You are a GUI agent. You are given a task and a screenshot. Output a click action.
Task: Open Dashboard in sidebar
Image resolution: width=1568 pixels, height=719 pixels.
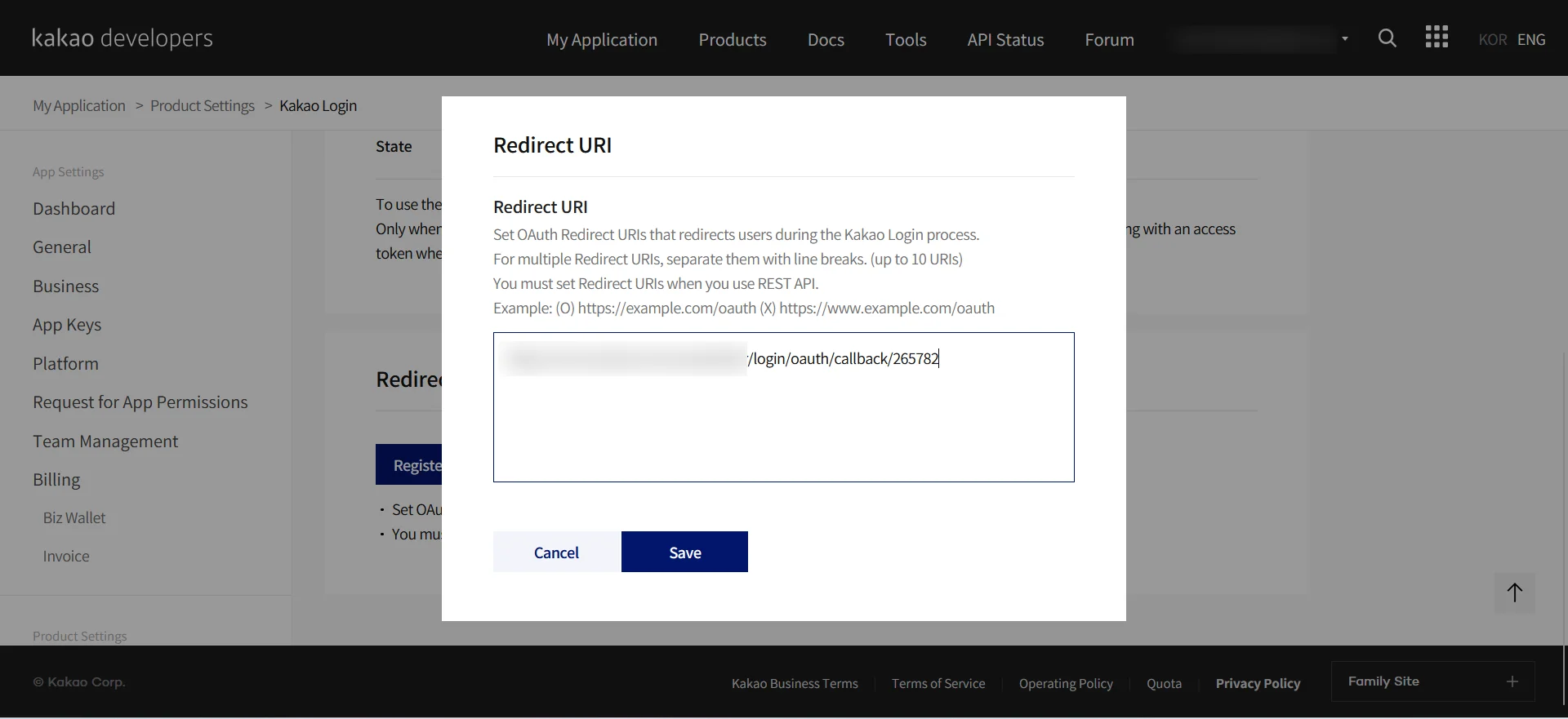74,209
